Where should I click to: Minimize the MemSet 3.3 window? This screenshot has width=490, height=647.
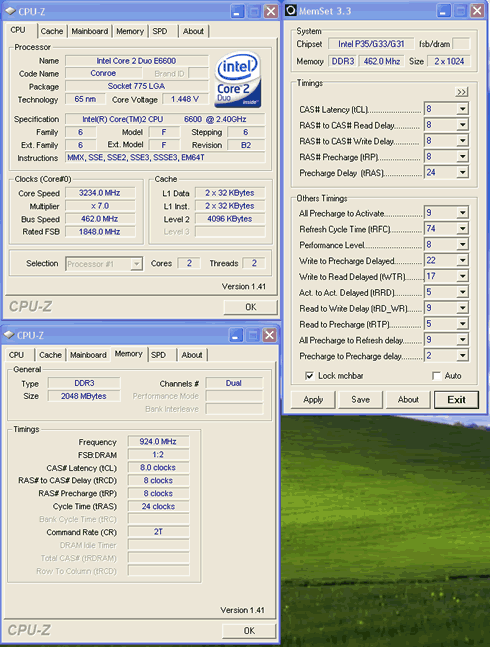pos(443,11)
